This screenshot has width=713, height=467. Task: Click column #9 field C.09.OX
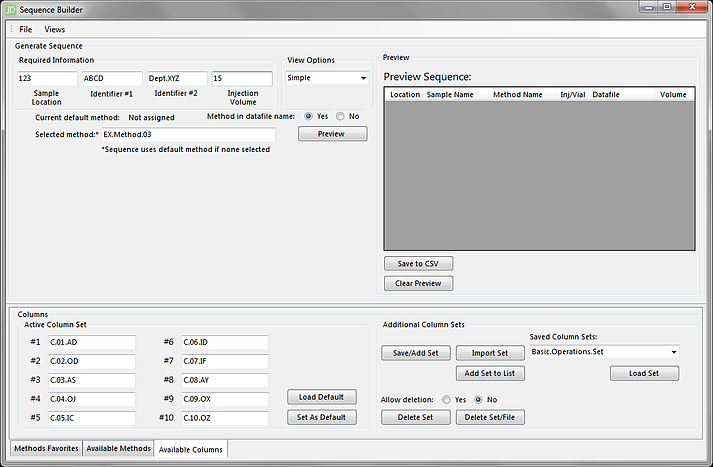225,399
